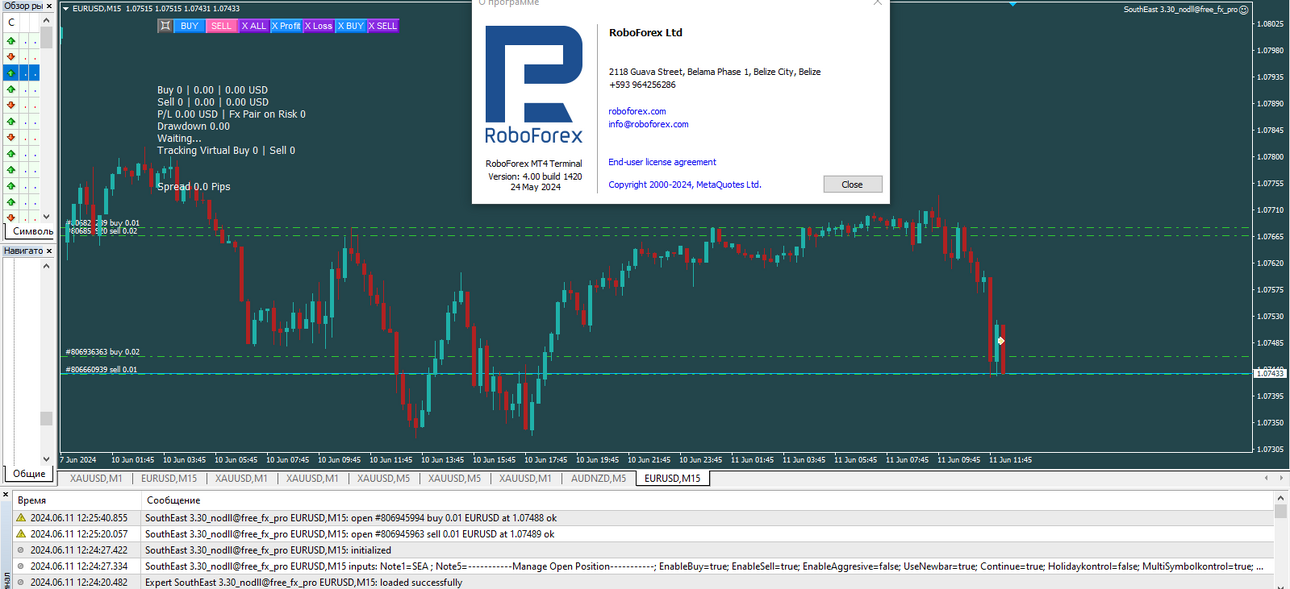The image size is (1290, 589).
Task: Close the About dialog with title X
Action: click(x=877, y=3)
